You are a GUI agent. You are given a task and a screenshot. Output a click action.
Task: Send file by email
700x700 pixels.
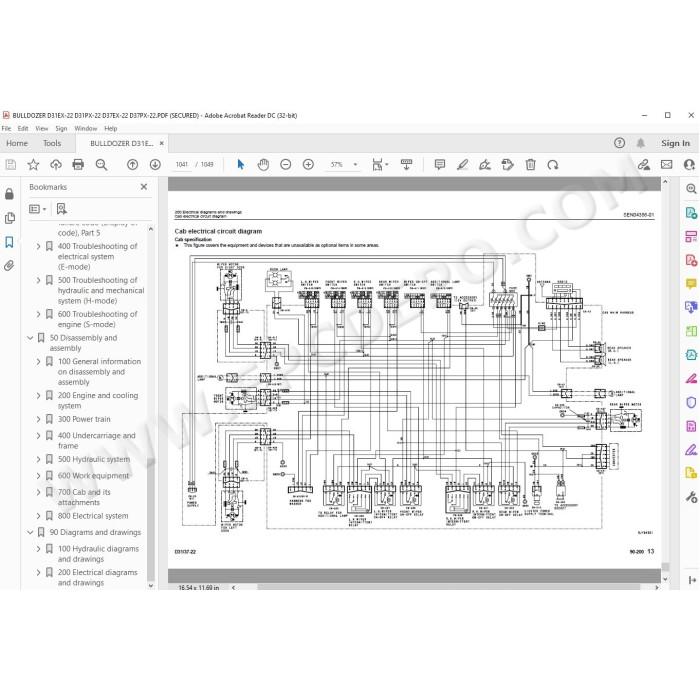tap(667, 165)
